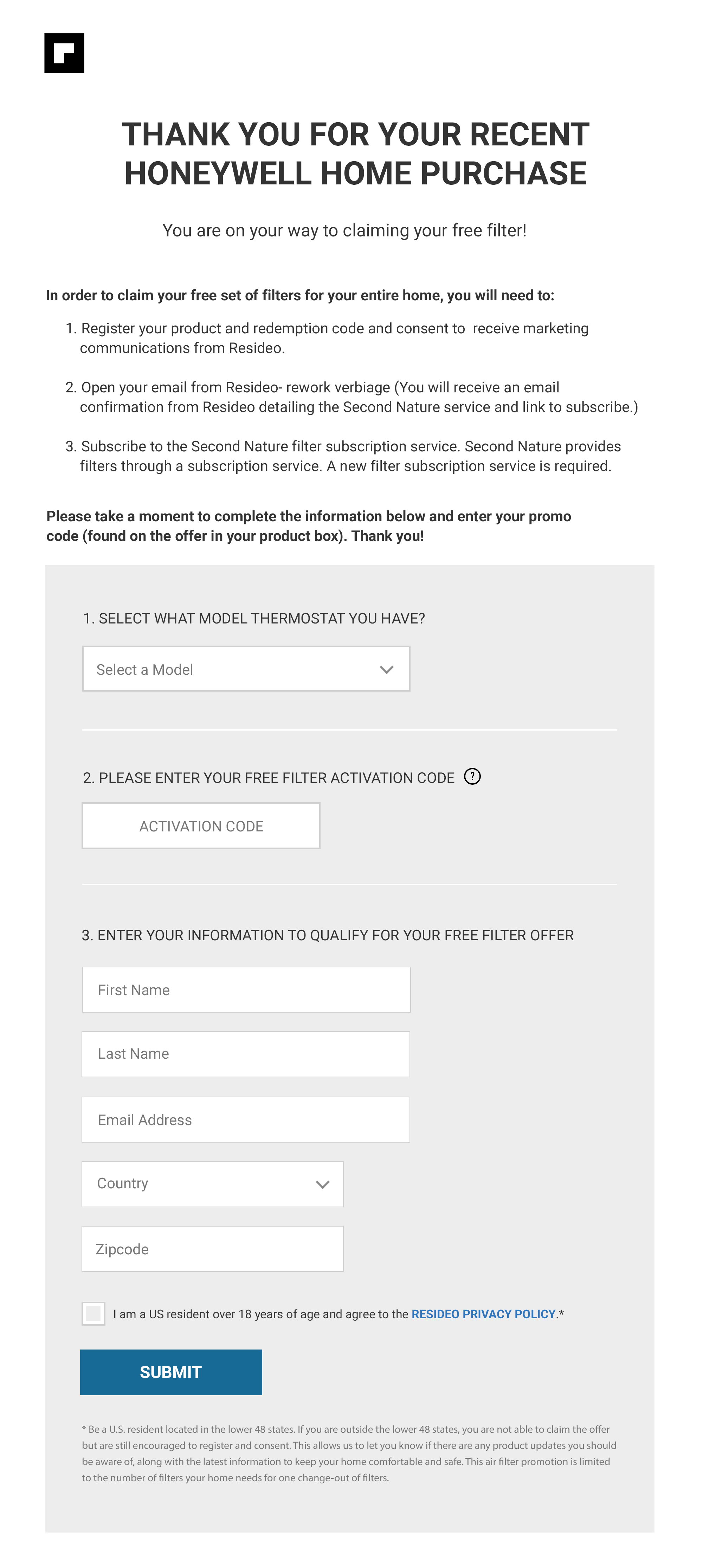Click the Honeywell Home purchase thank-you heading
This screenshot has height=1568, width=703.
(356, 154)
